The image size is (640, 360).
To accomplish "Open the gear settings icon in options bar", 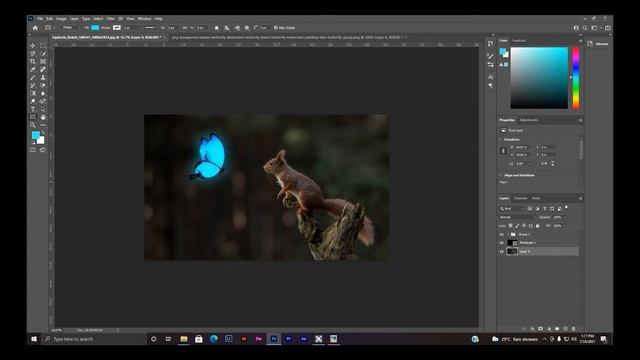I will click(x=247, y=28).
